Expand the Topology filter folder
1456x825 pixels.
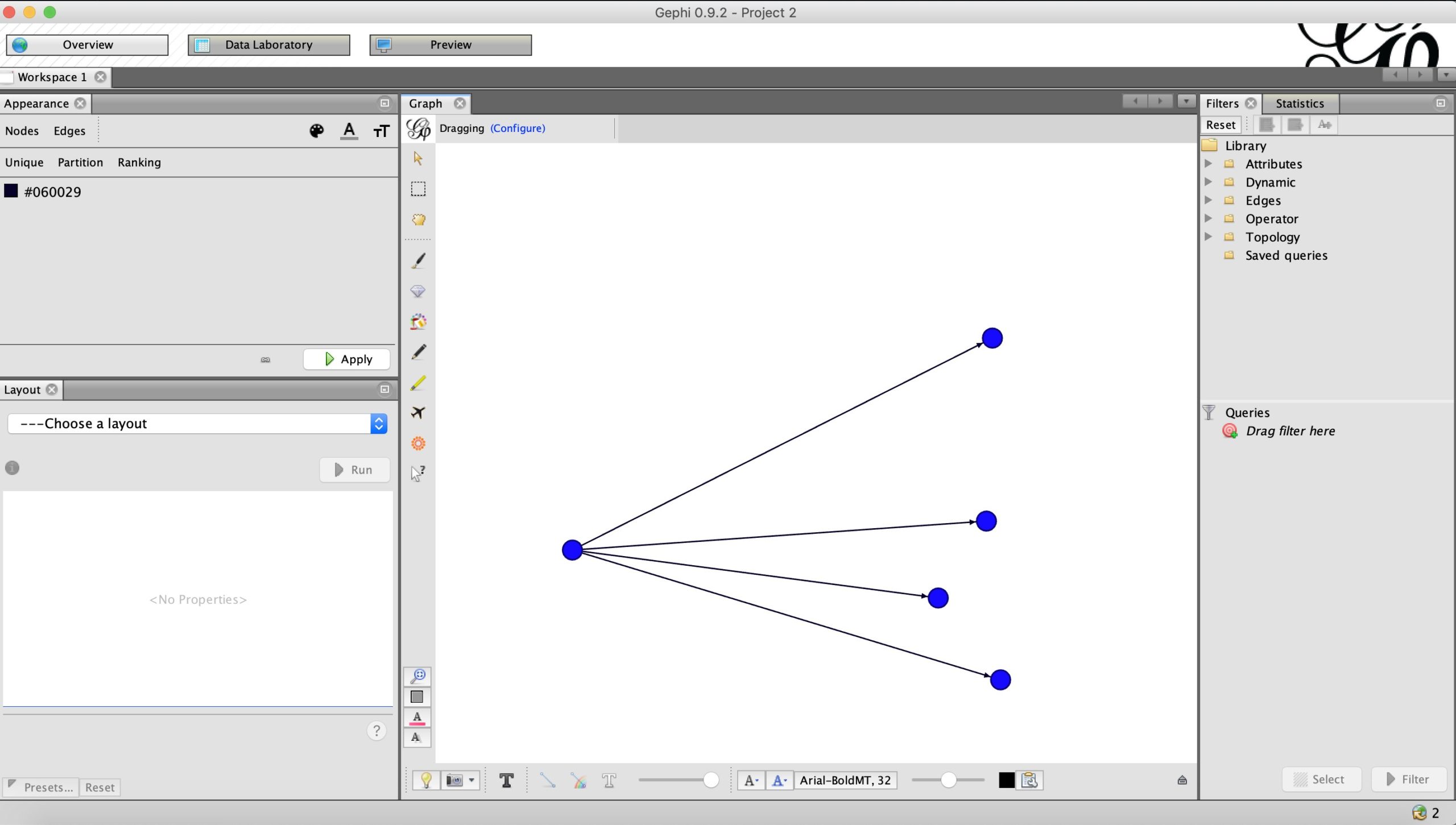pyautogui.click(x=1209, y=237)
